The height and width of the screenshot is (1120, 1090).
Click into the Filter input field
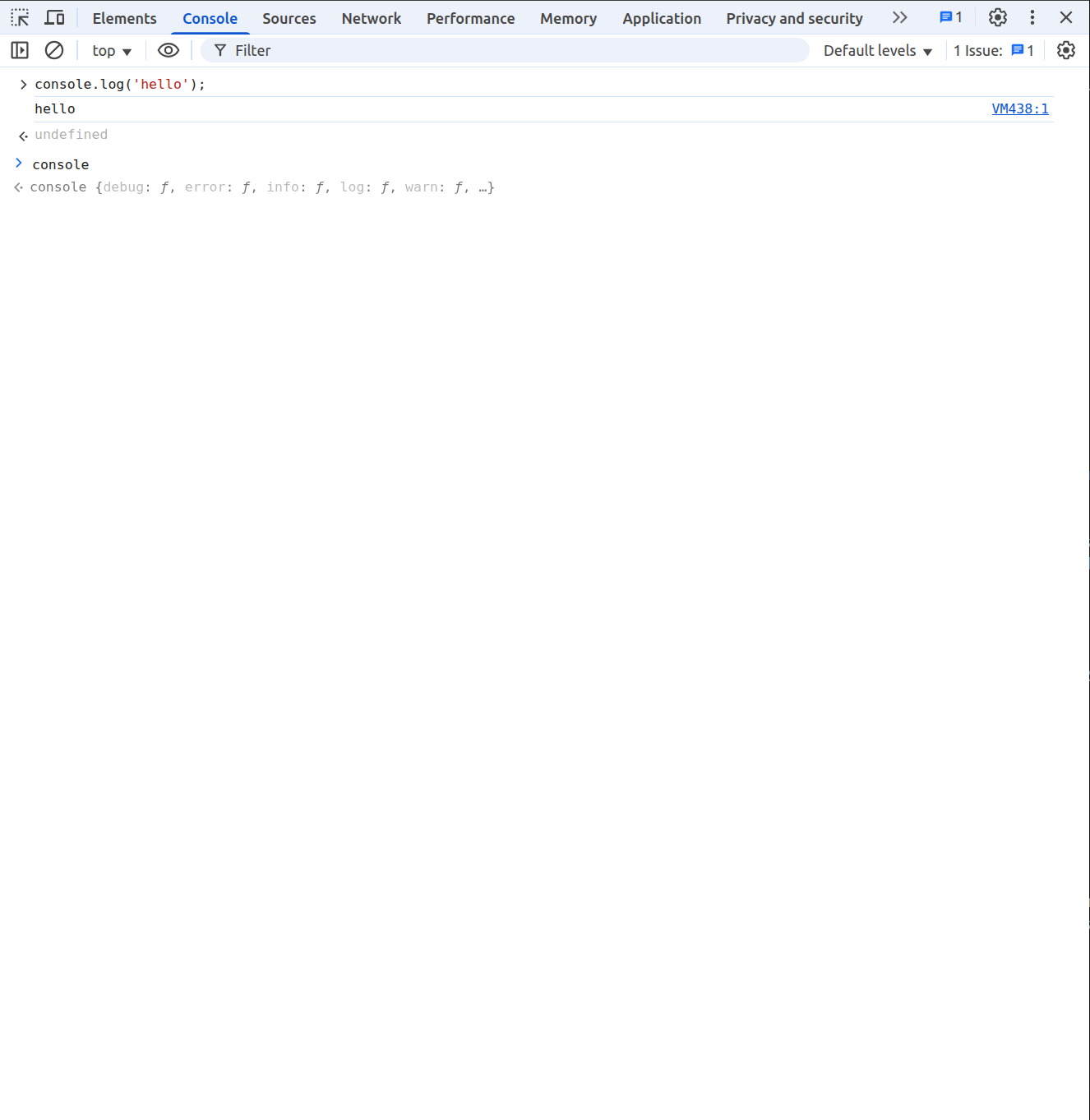point(510,51)
